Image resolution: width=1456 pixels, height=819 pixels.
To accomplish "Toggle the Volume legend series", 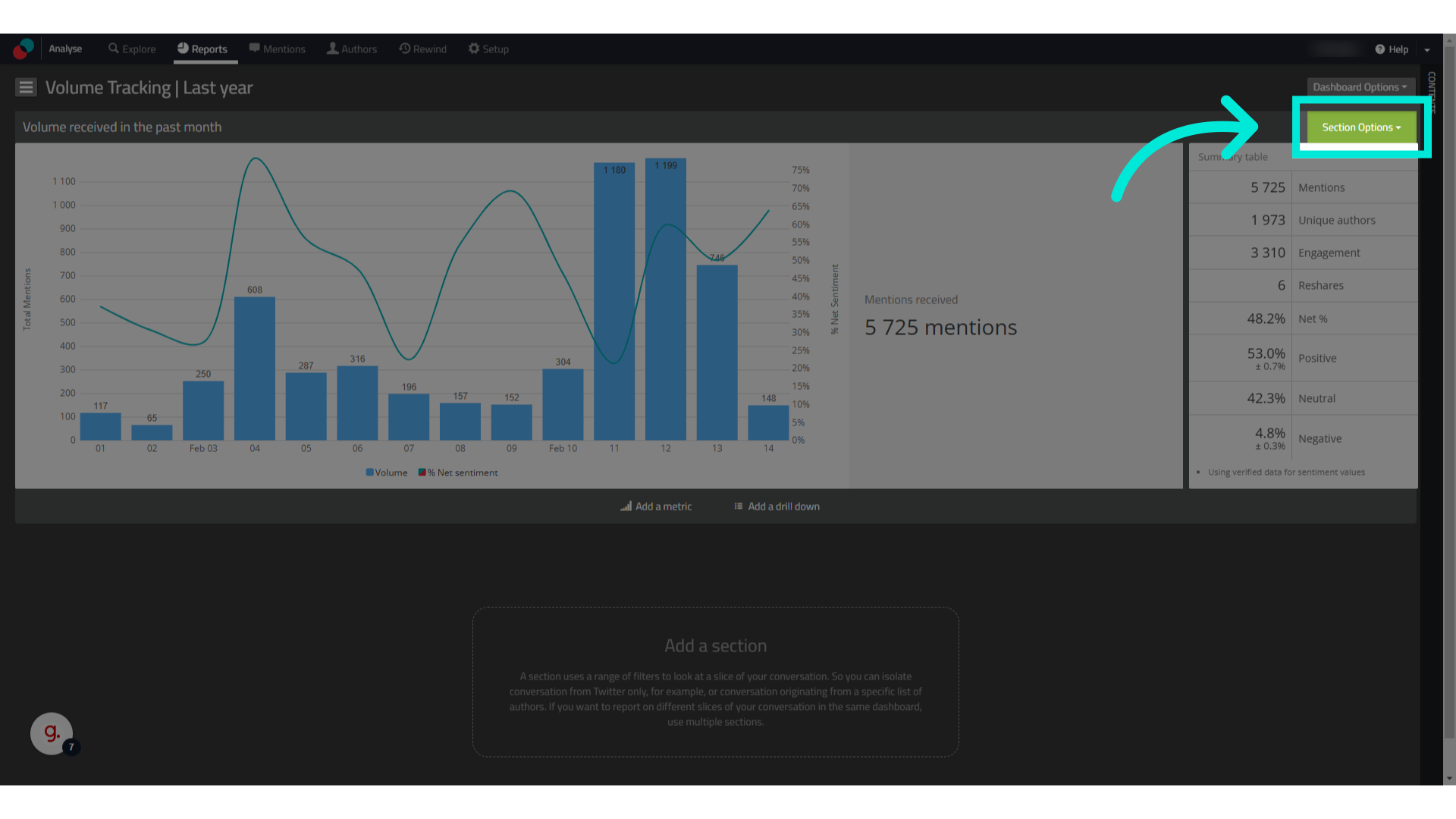I will [x=387, y=472].
